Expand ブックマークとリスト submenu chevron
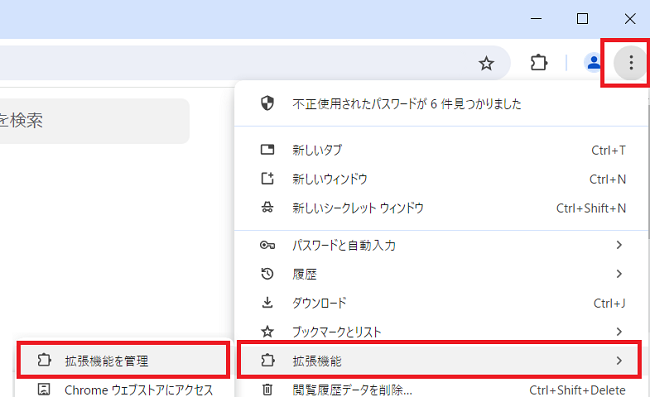The height and width of the screenshot is (397, 650). click(619, 332)
